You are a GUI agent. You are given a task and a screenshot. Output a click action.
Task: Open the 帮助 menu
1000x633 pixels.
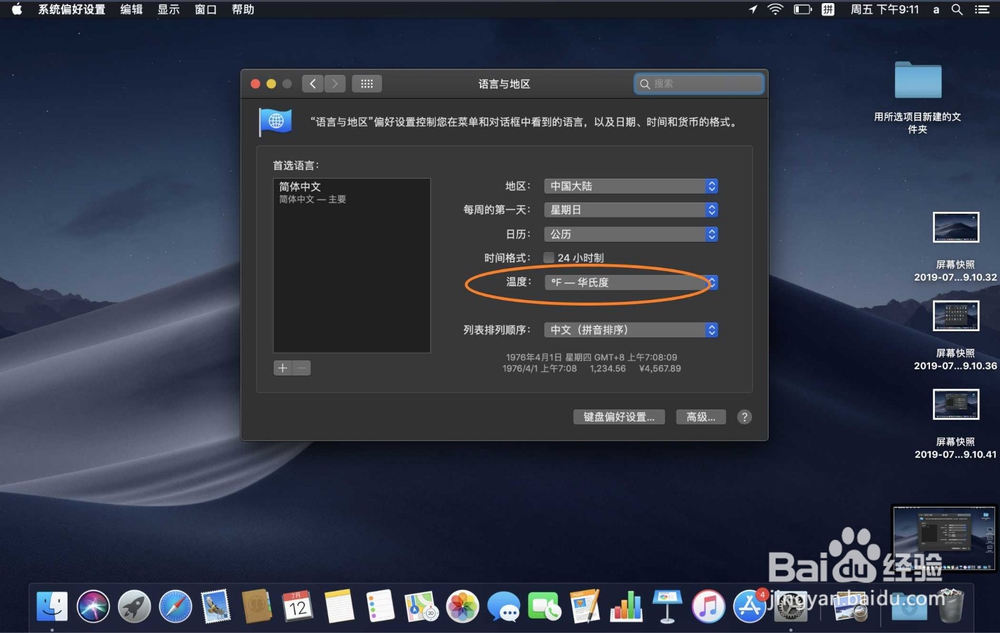(x=243, y=10)
